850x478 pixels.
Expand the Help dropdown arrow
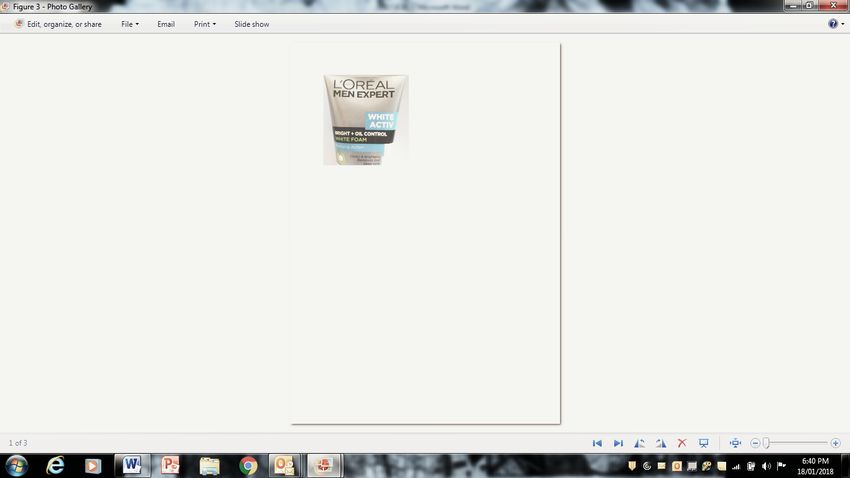[x=842, y=24]
